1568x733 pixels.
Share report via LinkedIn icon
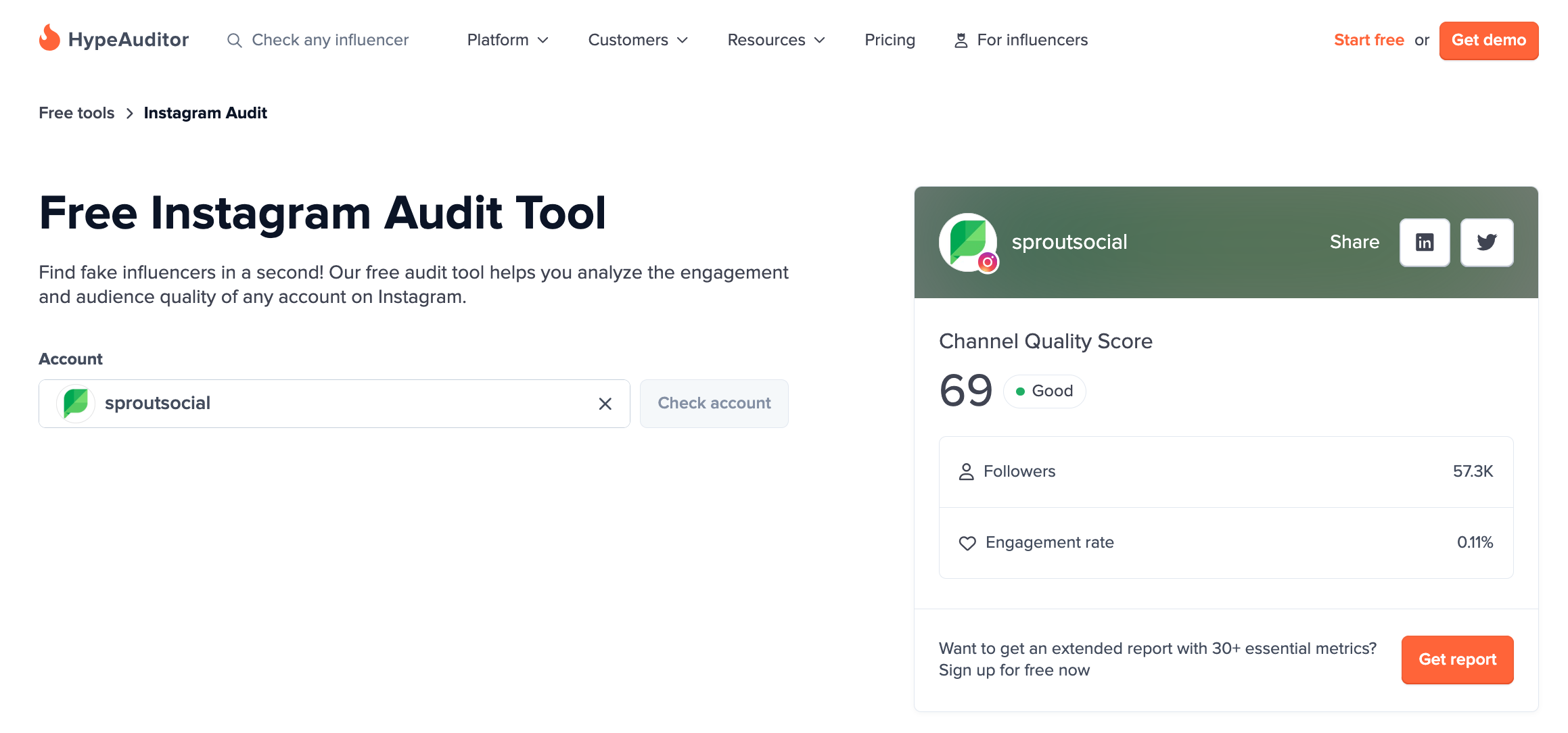point(1425,242)
